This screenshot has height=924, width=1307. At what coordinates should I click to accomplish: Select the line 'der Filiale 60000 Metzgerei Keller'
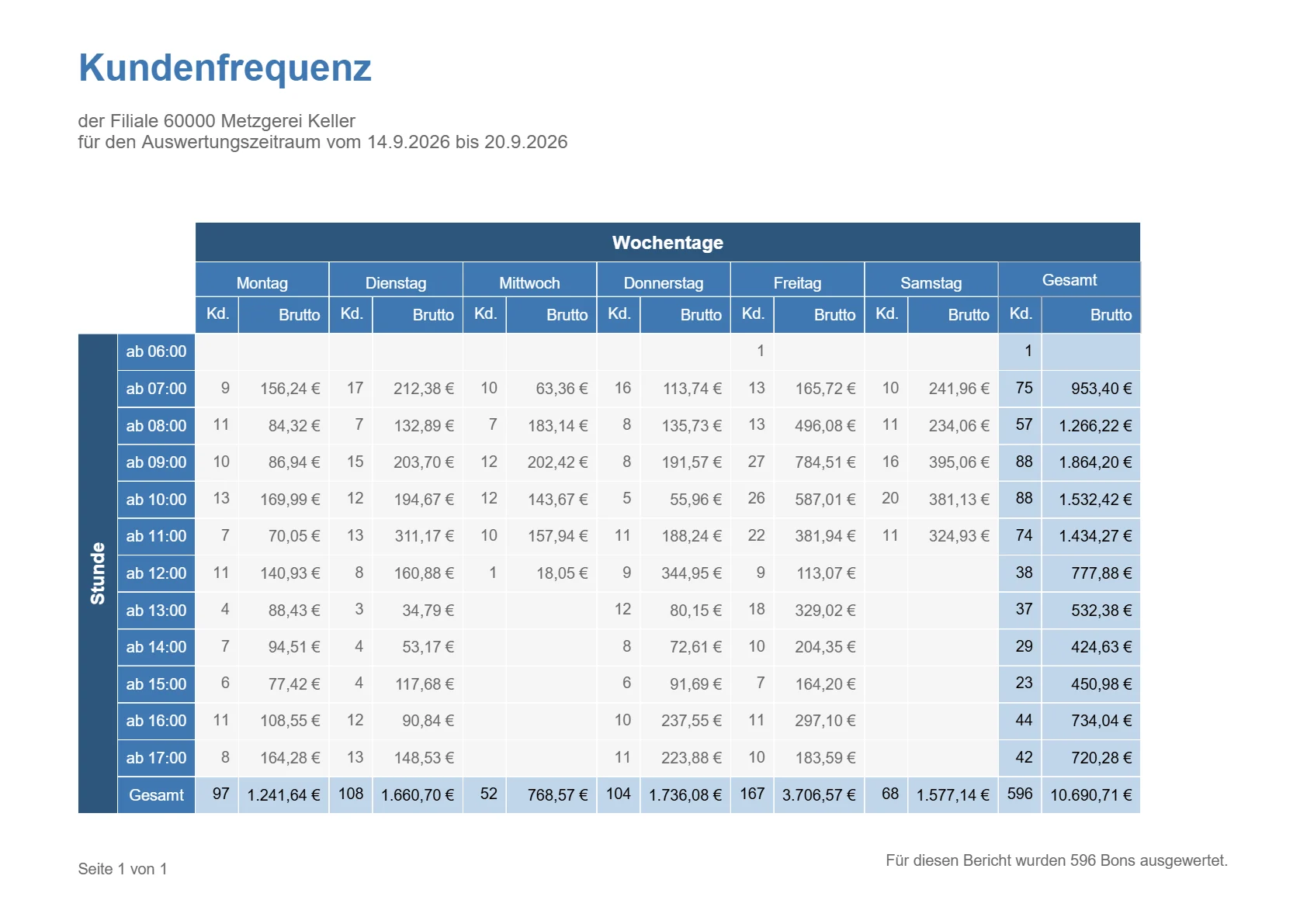pyautogui.click(x=217, y=121)
